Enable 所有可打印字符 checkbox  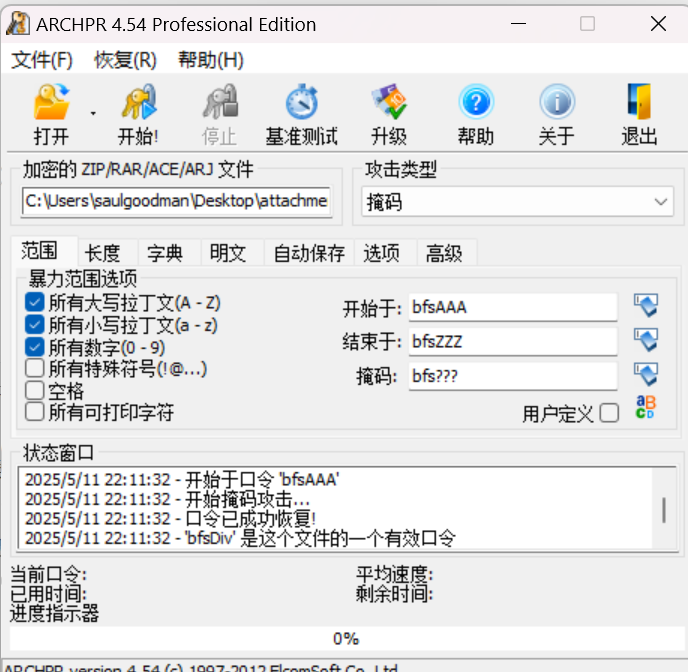[35, 412]
